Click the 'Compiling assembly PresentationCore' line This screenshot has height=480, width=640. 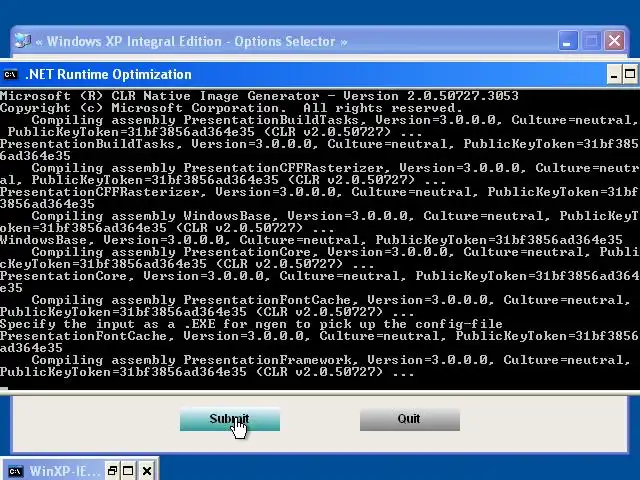click(335, 252)
